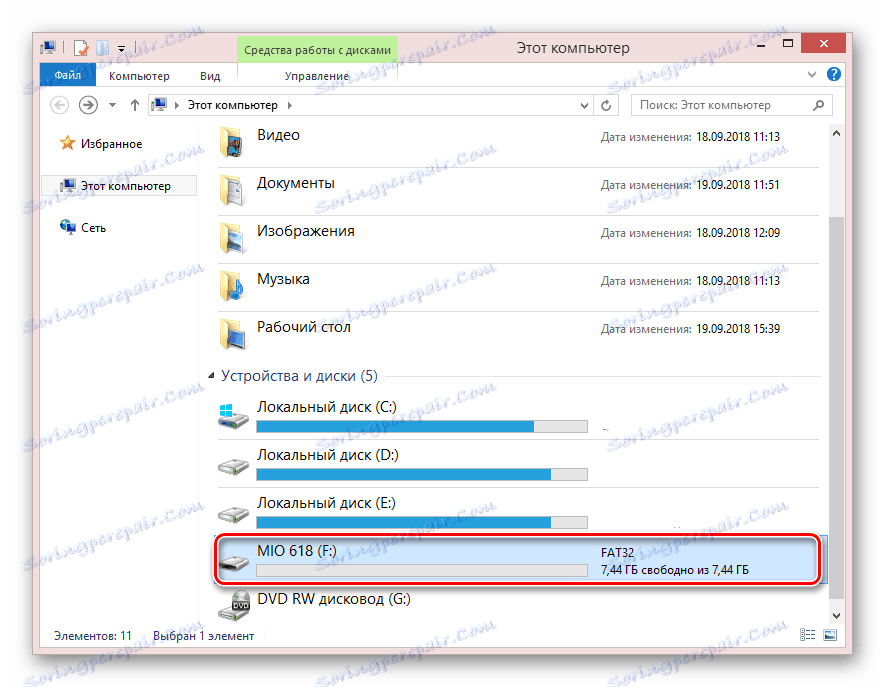The image size is (885, 687).
Task: Click the Сеть network icon in the sidebar
Action: 68,227
